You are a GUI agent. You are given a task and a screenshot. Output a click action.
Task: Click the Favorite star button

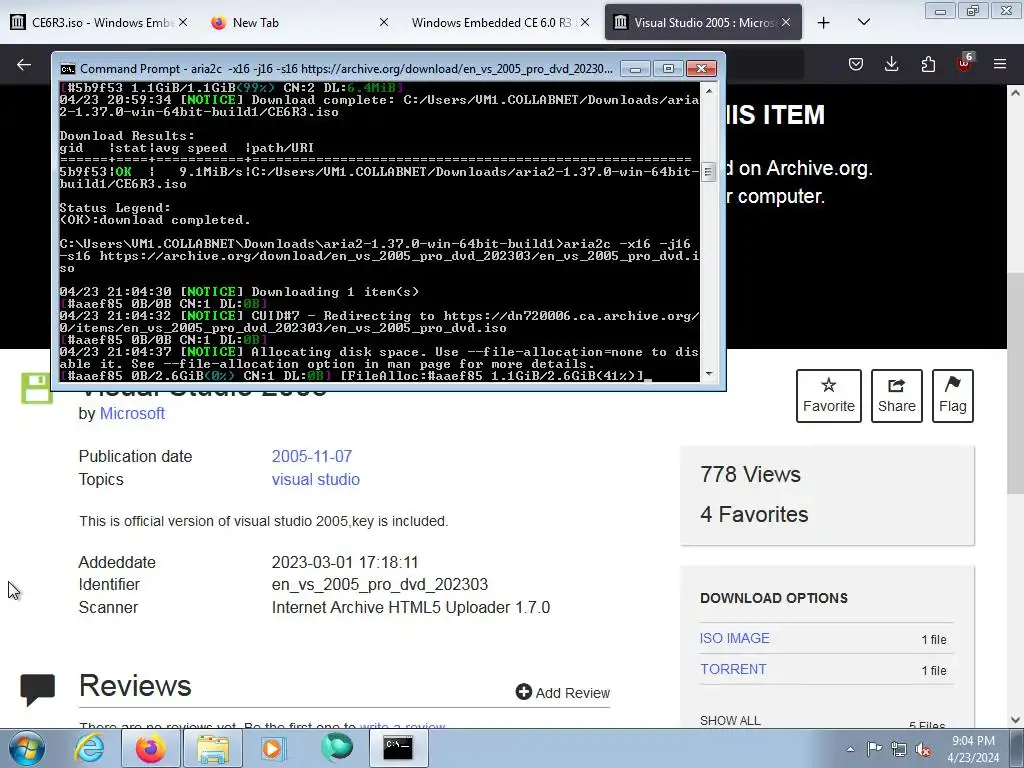click(829, 396)
